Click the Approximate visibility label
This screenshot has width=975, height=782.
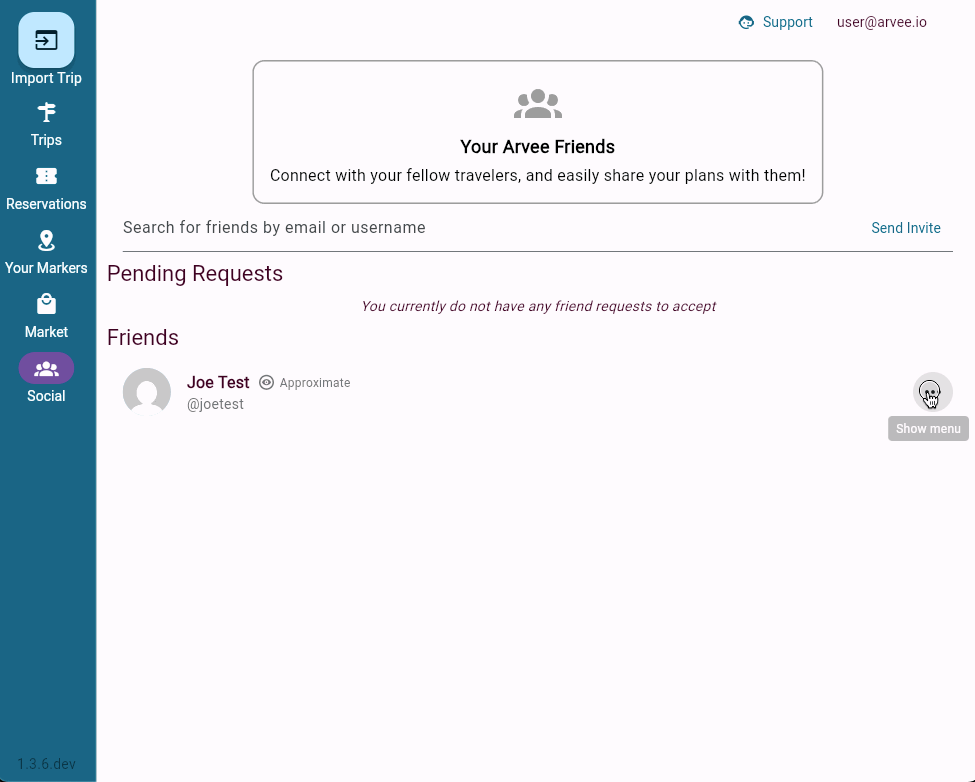click(x=315, y=383)
